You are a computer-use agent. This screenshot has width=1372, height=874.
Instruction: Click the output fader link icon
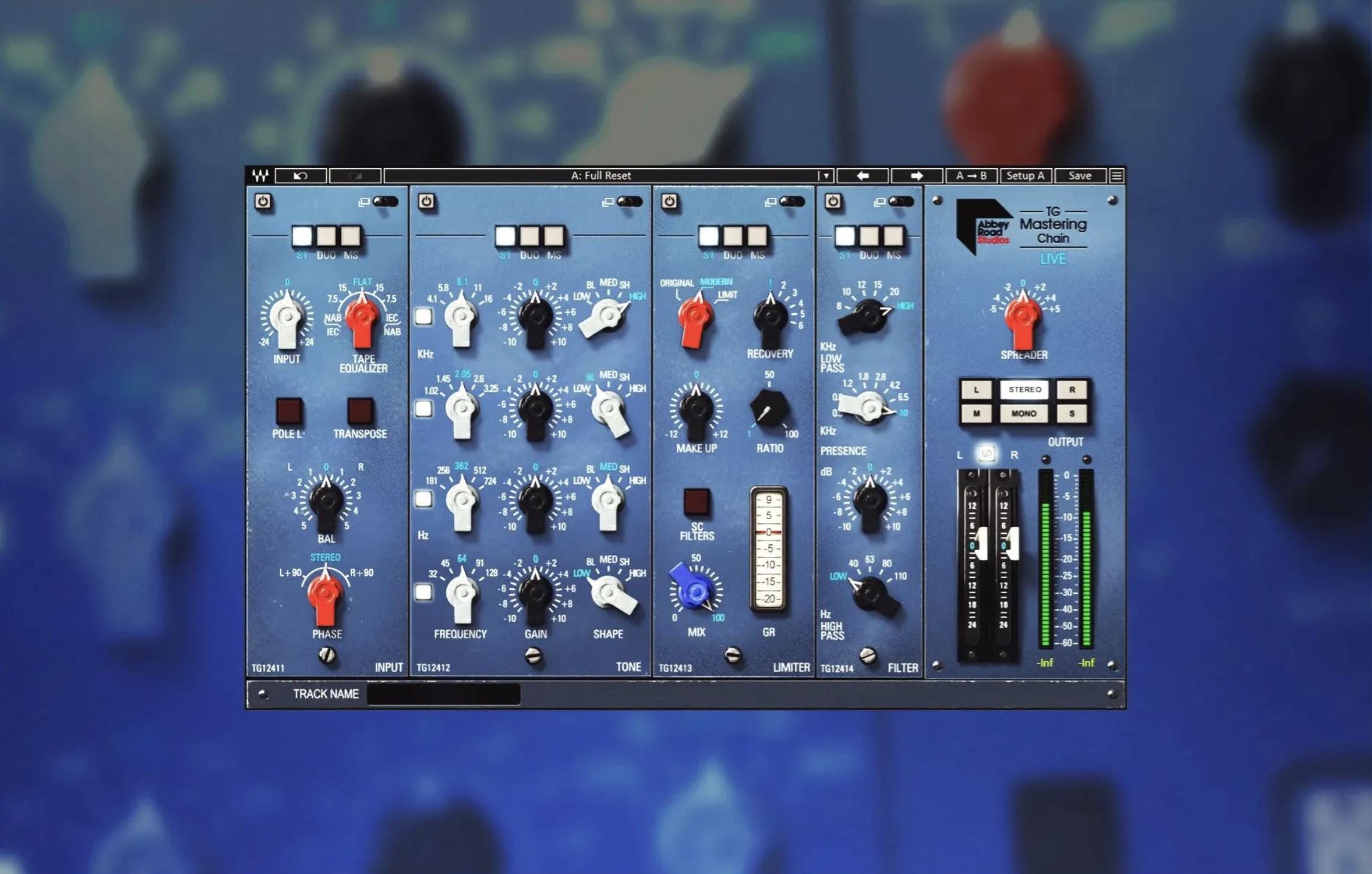[987, 454]
